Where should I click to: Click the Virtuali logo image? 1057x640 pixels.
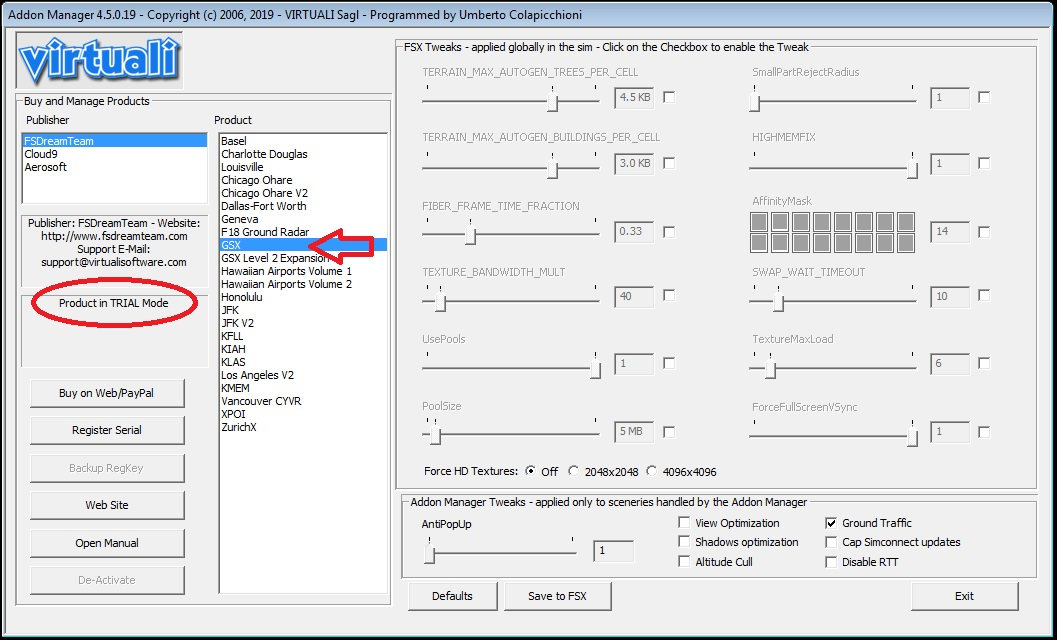pyautogui.click(x=99, y=60)
